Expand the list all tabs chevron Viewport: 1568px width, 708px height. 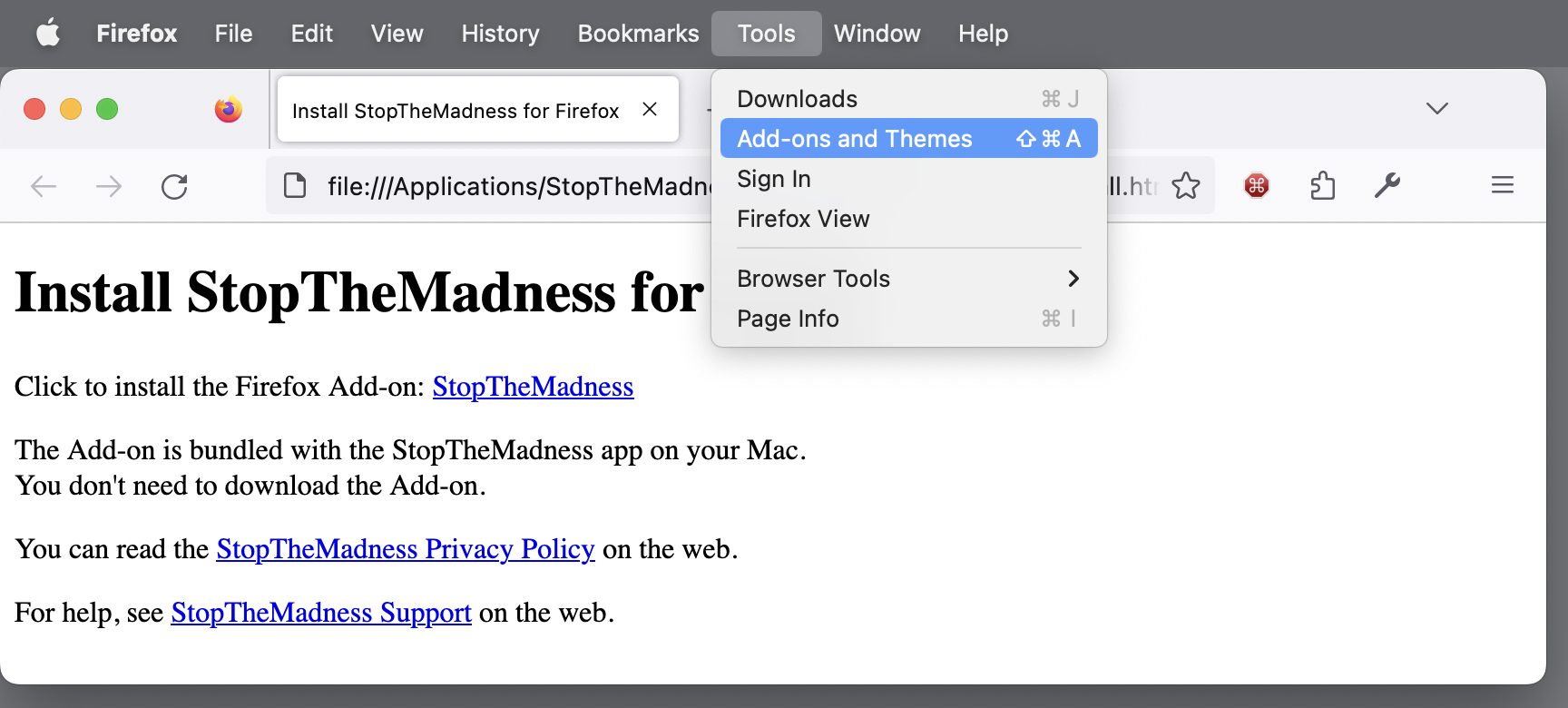(1436, 109)
